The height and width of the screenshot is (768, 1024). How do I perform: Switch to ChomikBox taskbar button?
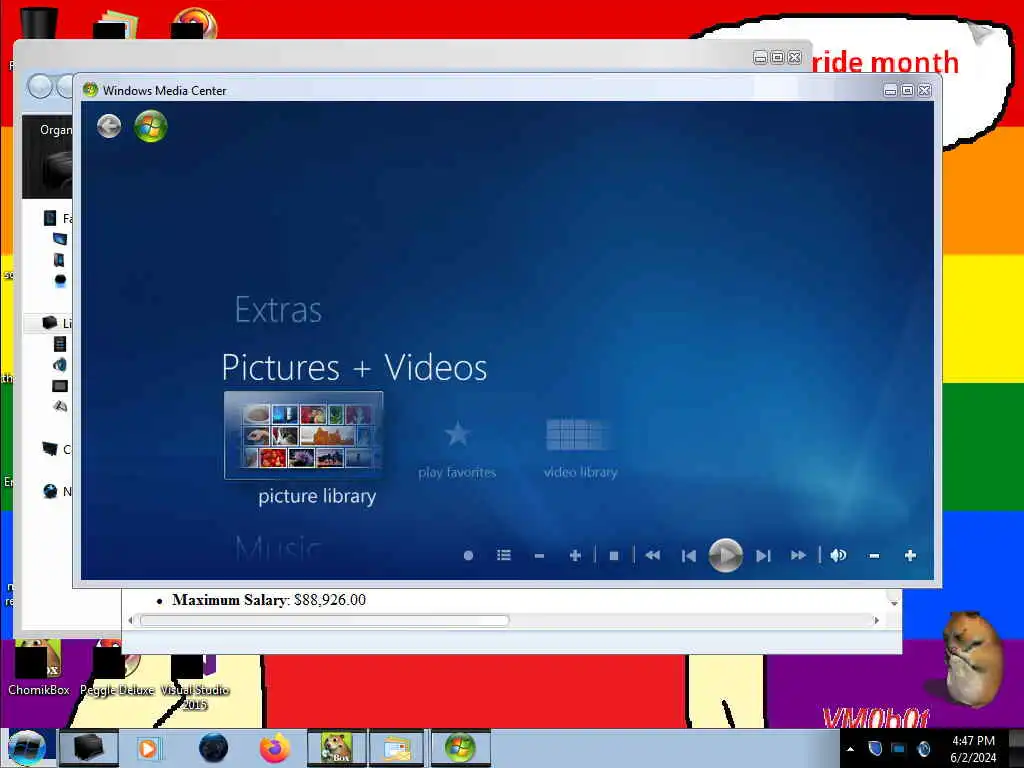click(x=336, y=748)
